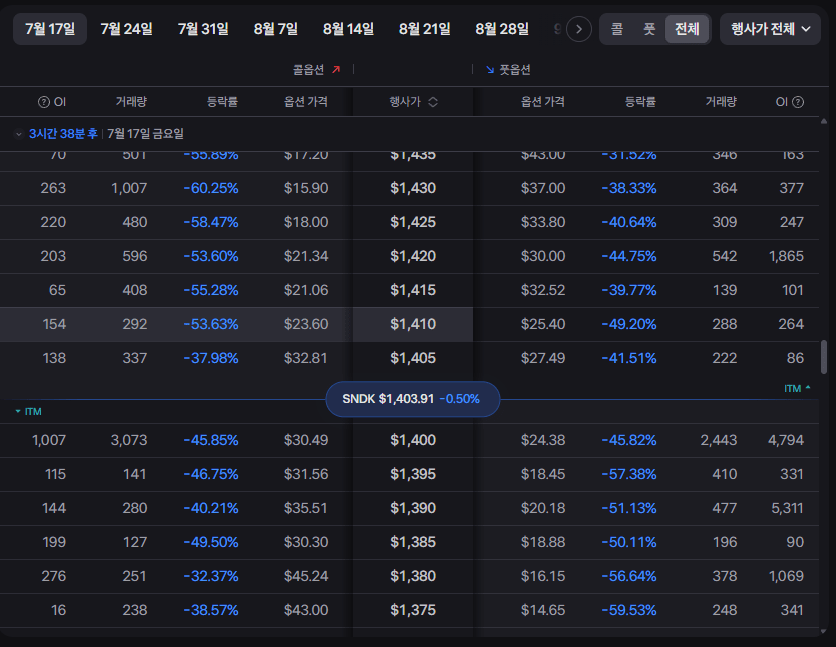Image resolution: width=836 pixels, height=647 pixels.
Task: Click the $23.60 call price at $1,410
Action: point(306,324)
